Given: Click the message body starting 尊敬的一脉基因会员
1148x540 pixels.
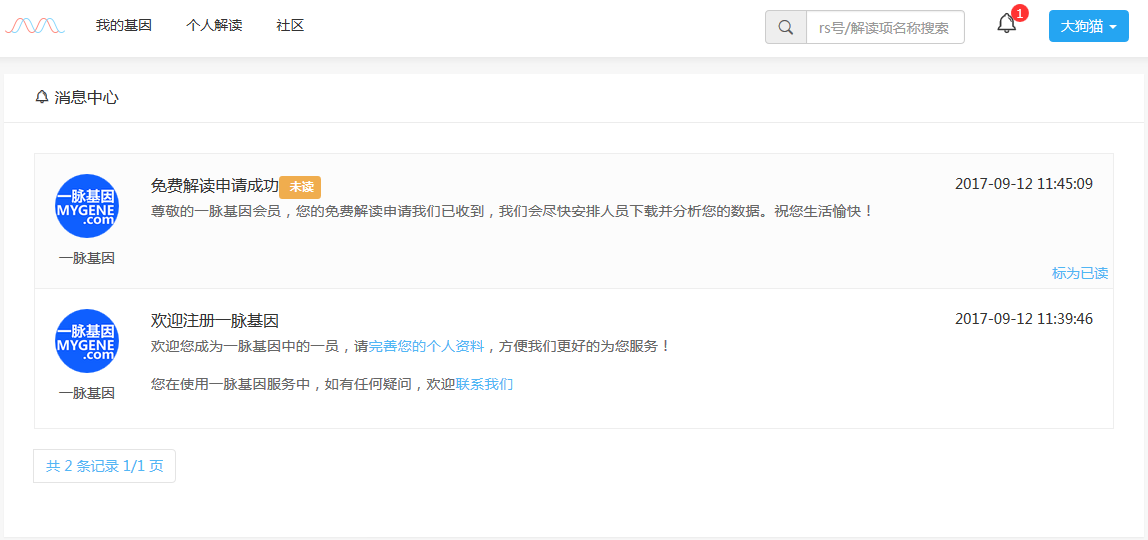Looking at the screenshot, I should point(512,211).
